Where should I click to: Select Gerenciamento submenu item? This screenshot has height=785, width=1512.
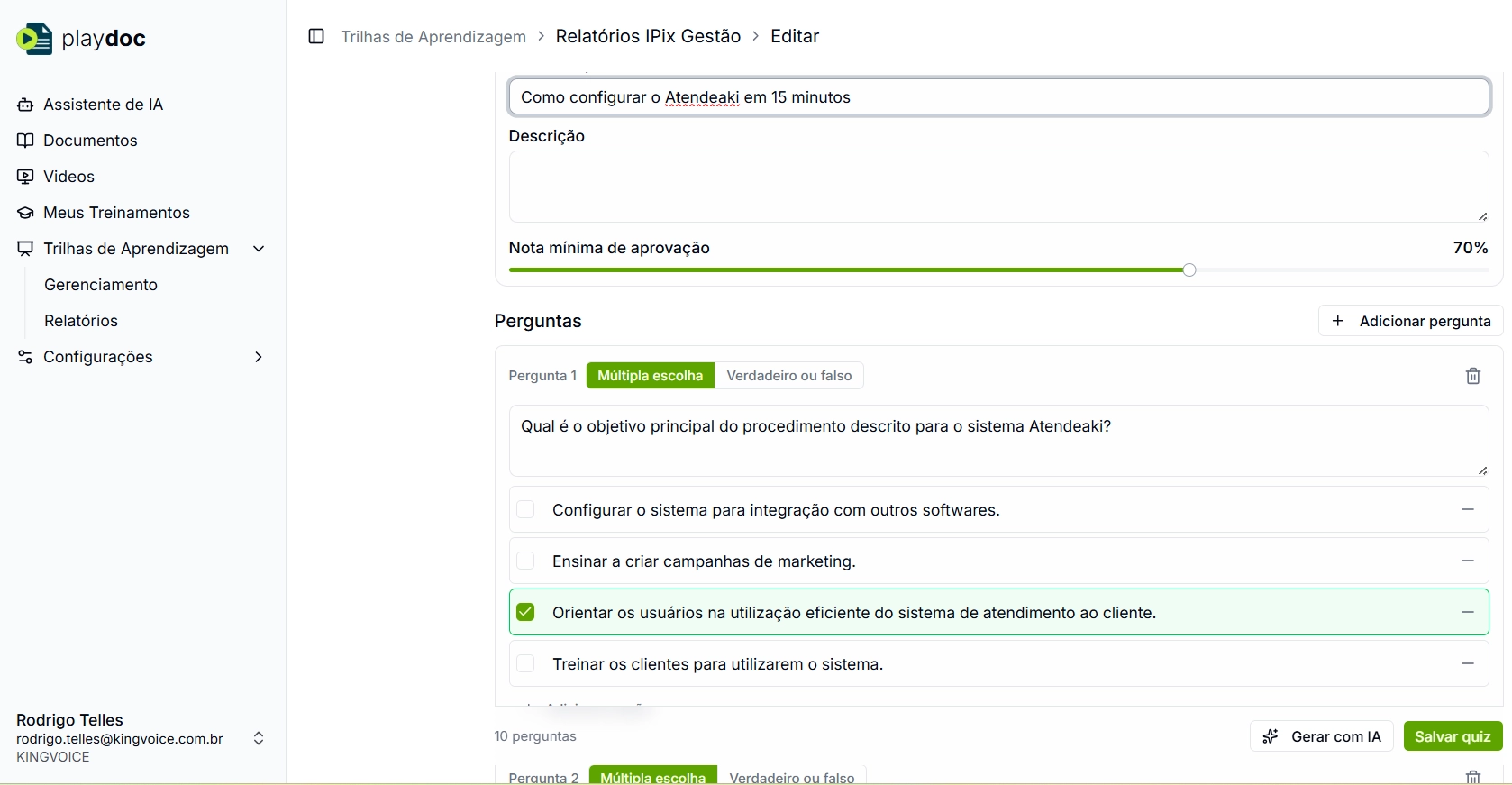101,285
